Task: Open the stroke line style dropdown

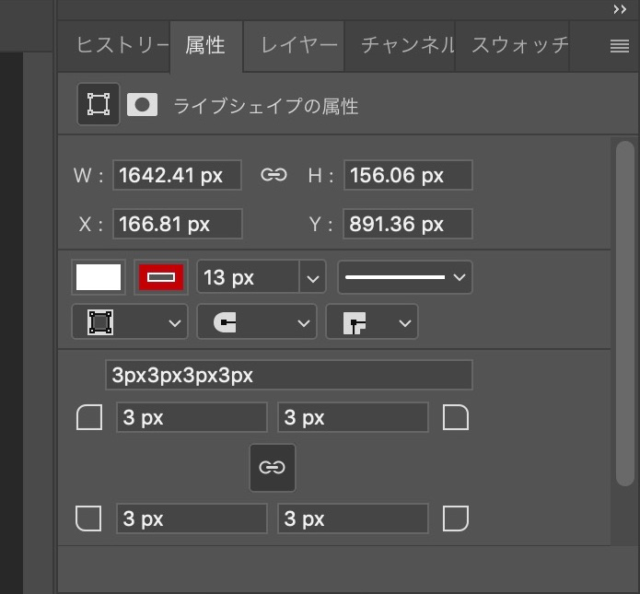Action: click(404, 277)
